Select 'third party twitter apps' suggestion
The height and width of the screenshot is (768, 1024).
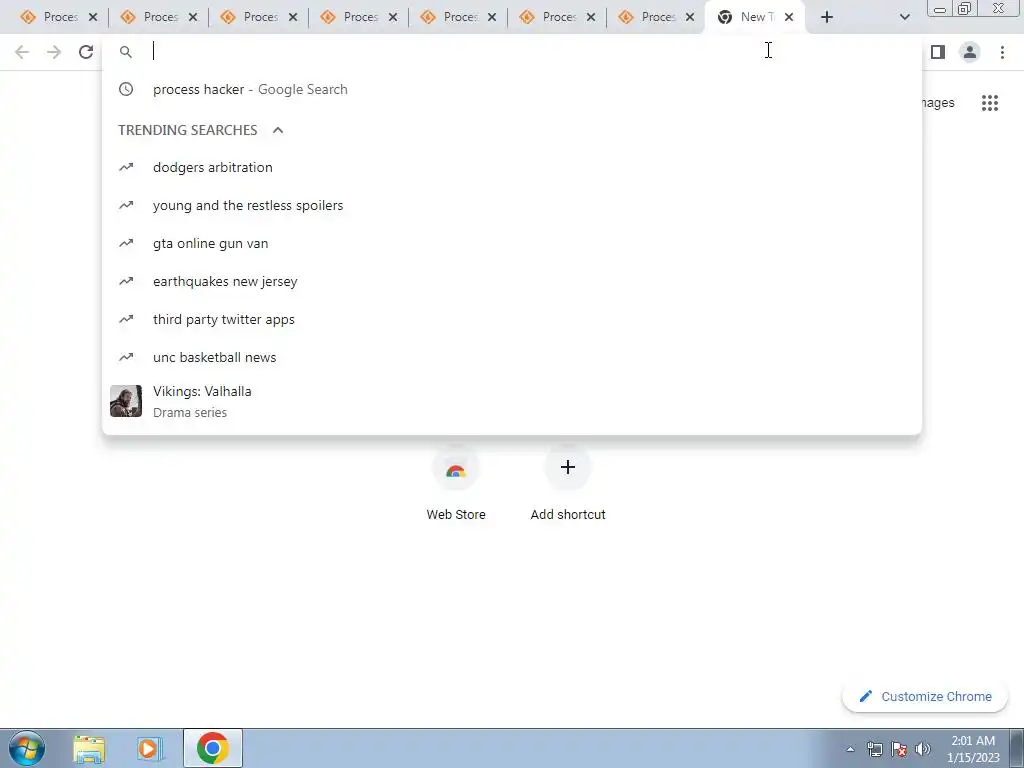[x=512, y=319]
